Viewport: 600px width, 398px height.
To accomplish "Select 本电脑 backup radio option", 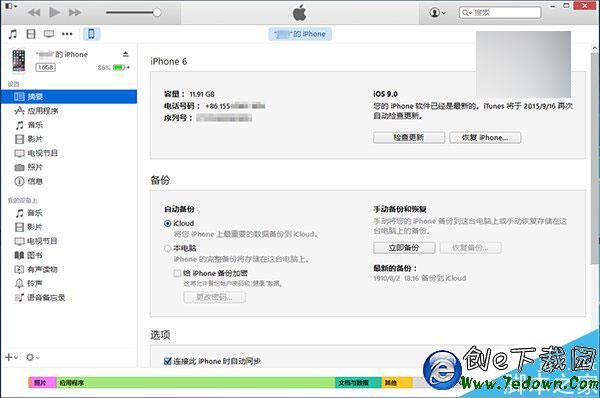I will (x=167, y=248).
